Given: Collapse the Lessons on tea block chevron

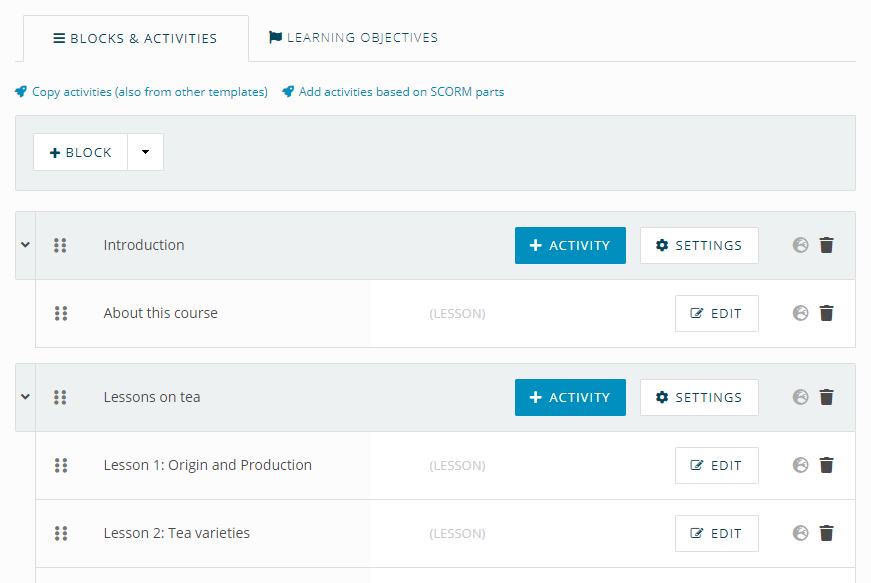Looking at the screenshot, I should (25, 396).
